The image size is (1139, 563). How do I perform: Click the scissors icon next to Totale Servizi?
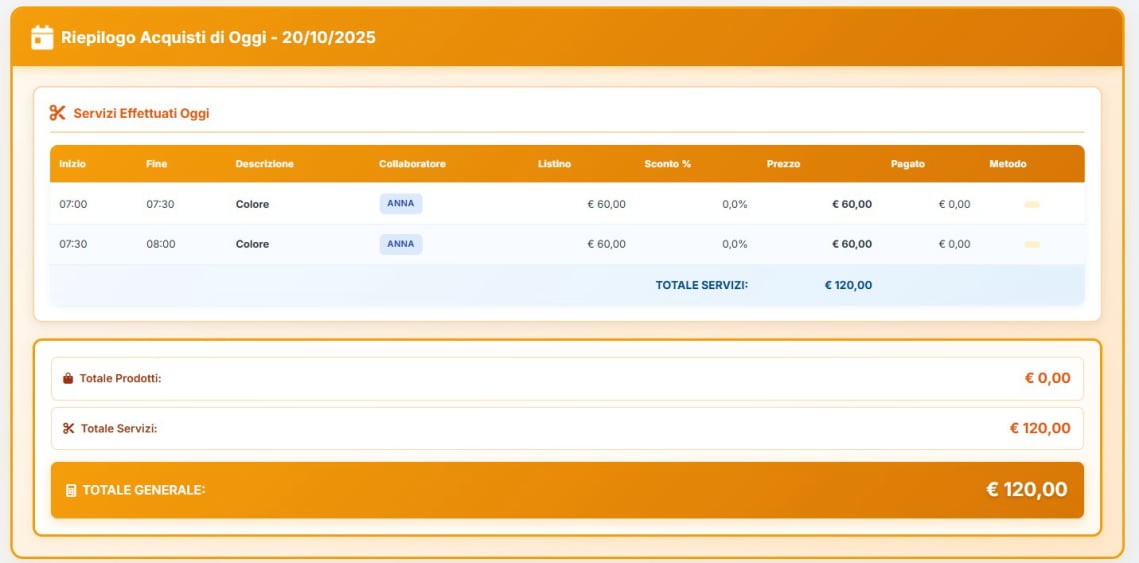point(68,429)
